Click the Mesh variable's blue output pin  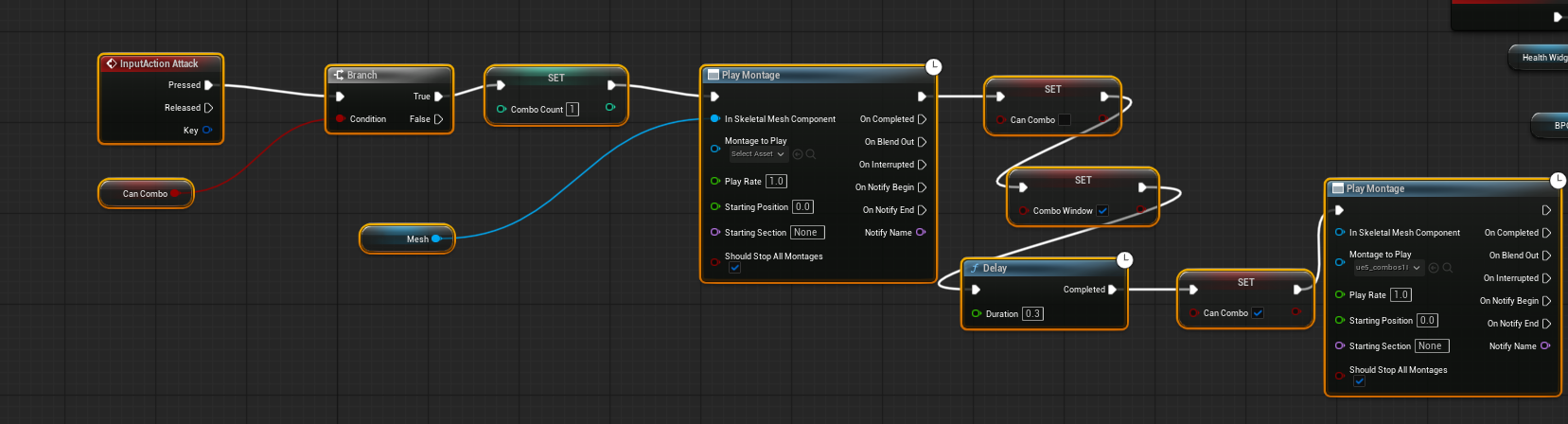point(436,239)
